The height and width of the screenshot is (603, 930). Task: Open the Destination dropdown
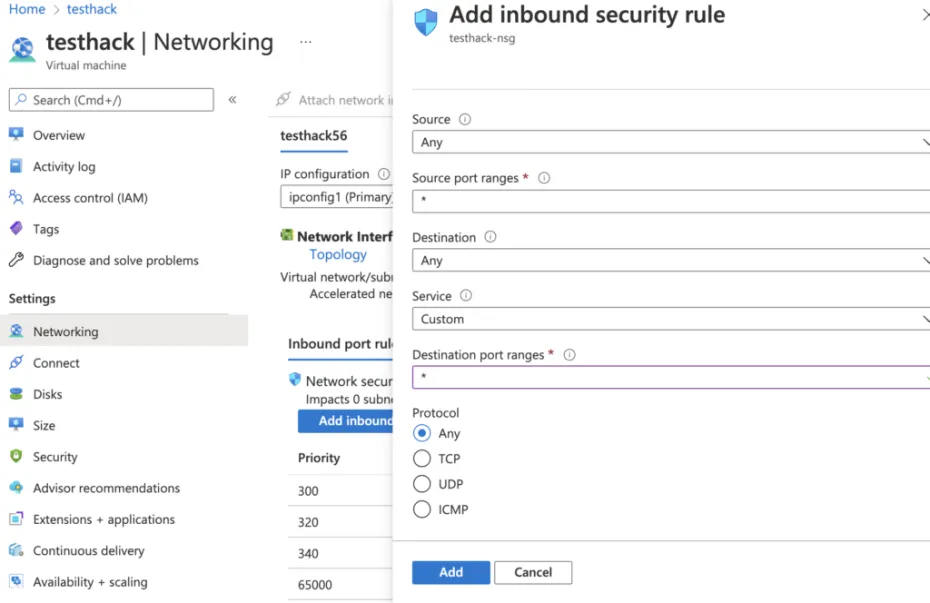click(671, 260)
